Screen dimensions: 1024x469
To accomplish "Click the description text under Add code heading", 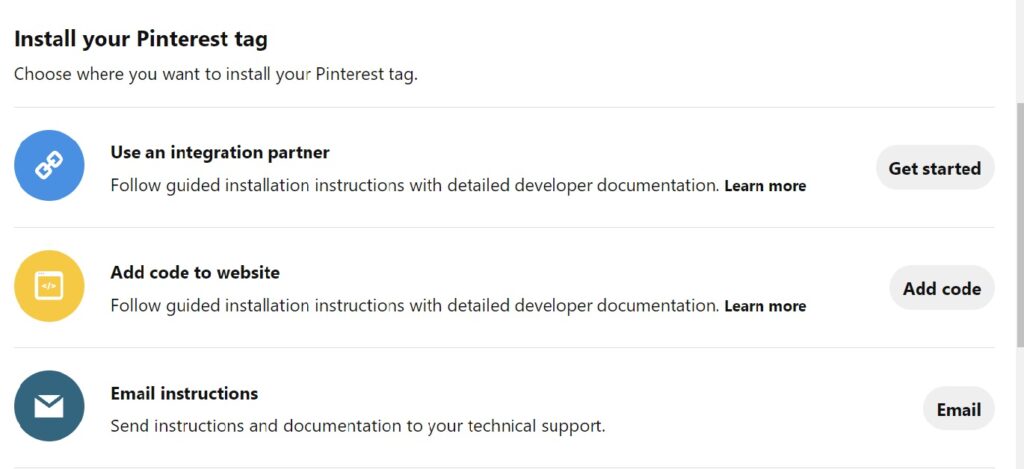I will (x=414, y=306).
